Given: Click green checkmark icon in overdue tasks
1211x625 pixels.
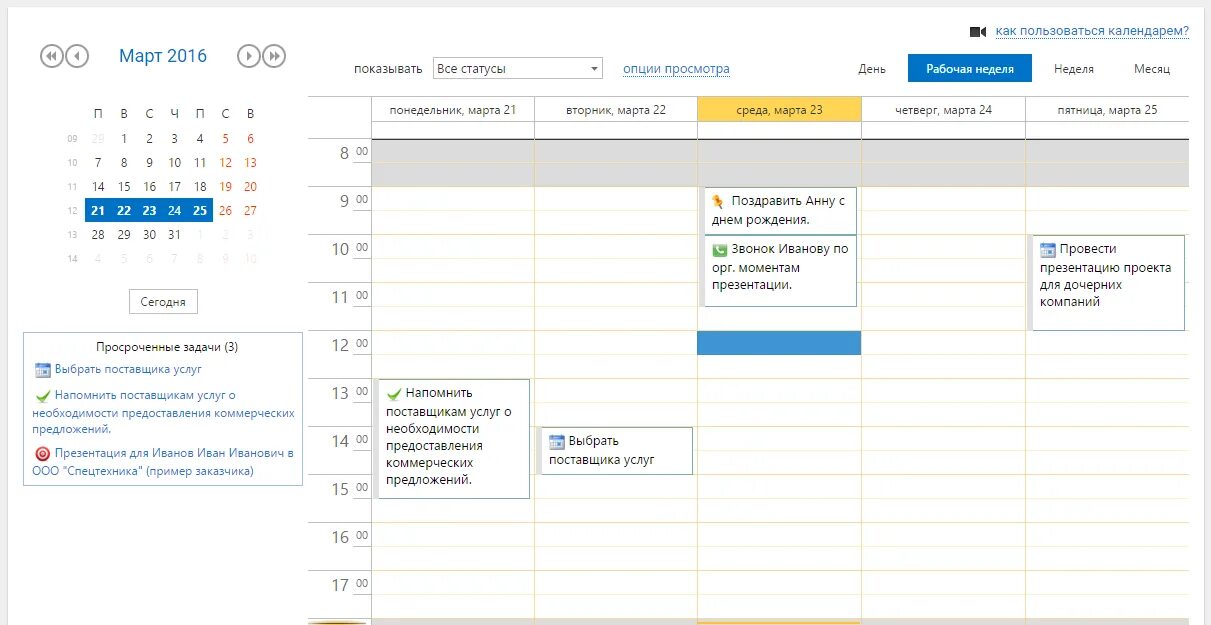Looking at the screenshot, I should (43, 396).
